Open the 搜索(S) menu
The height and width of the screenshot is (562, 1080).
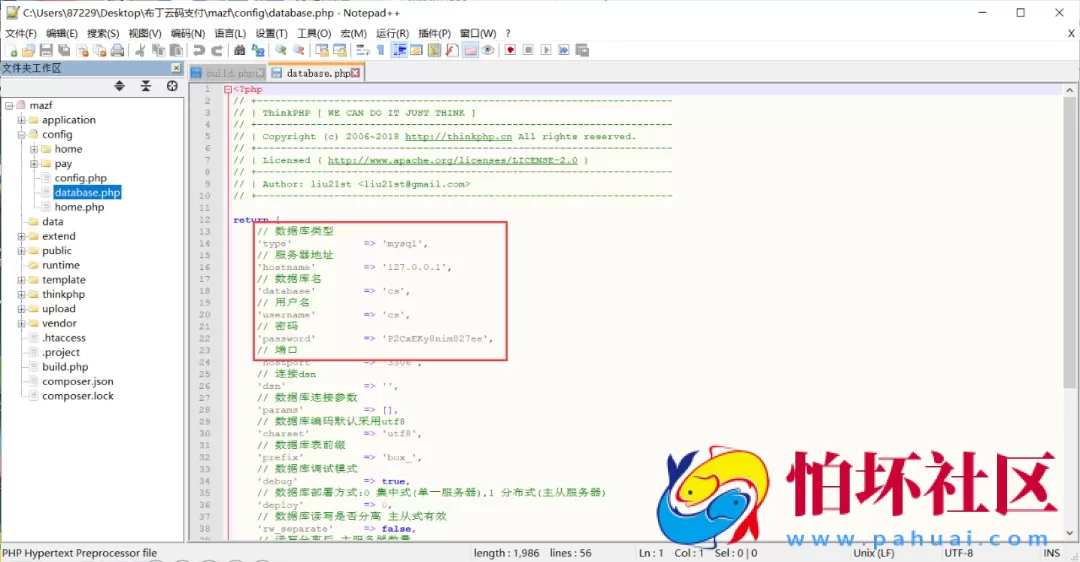tap(103, 33)
